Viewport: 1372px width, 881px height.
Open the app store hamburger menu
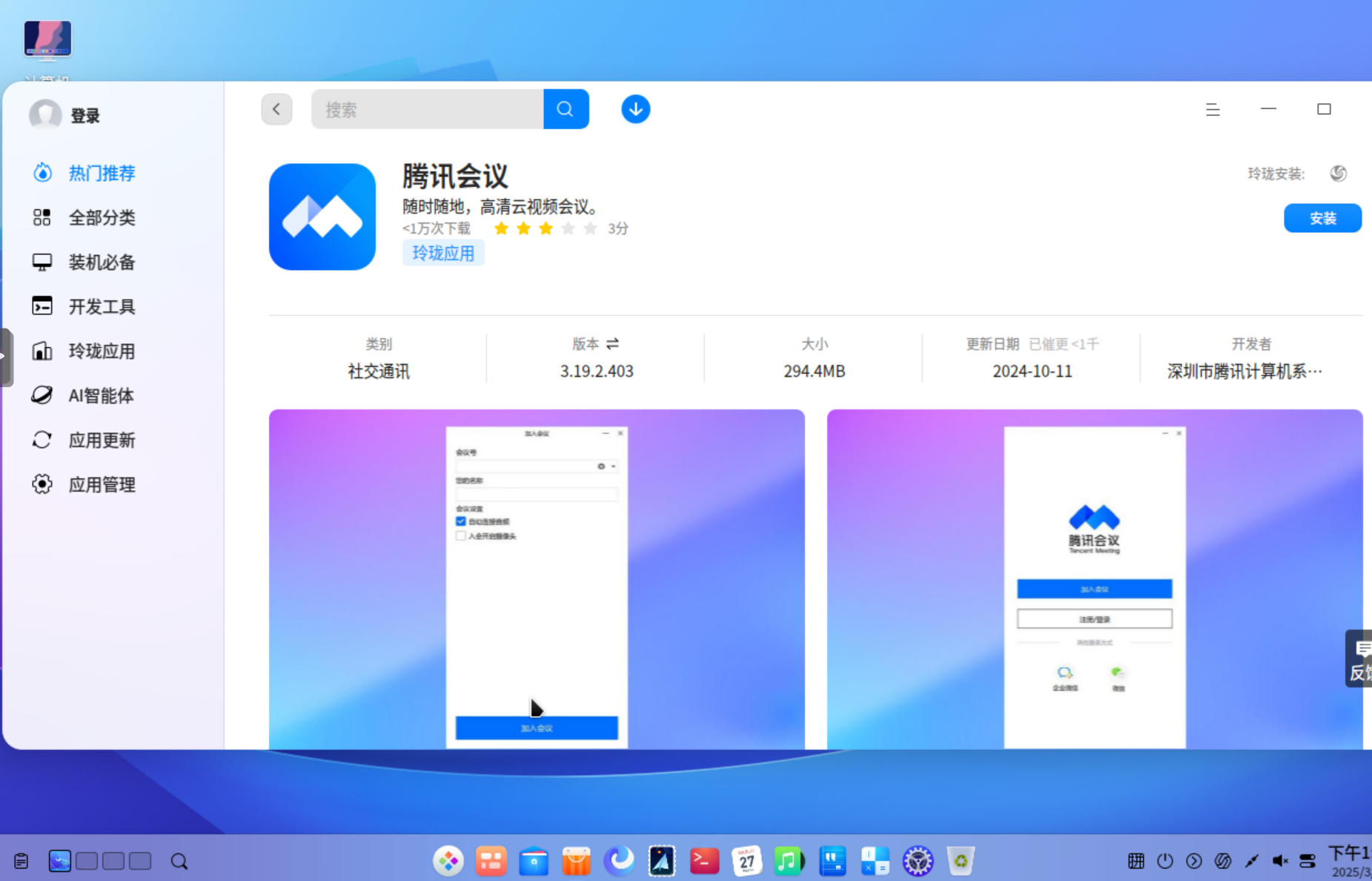click(1213, 110)
